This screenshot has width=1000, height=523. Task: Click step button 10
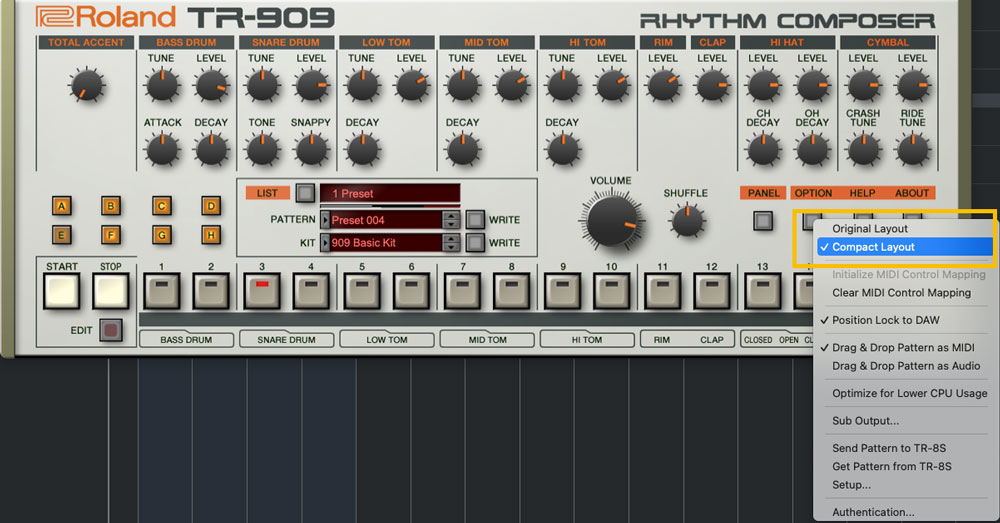click(612, 291)
